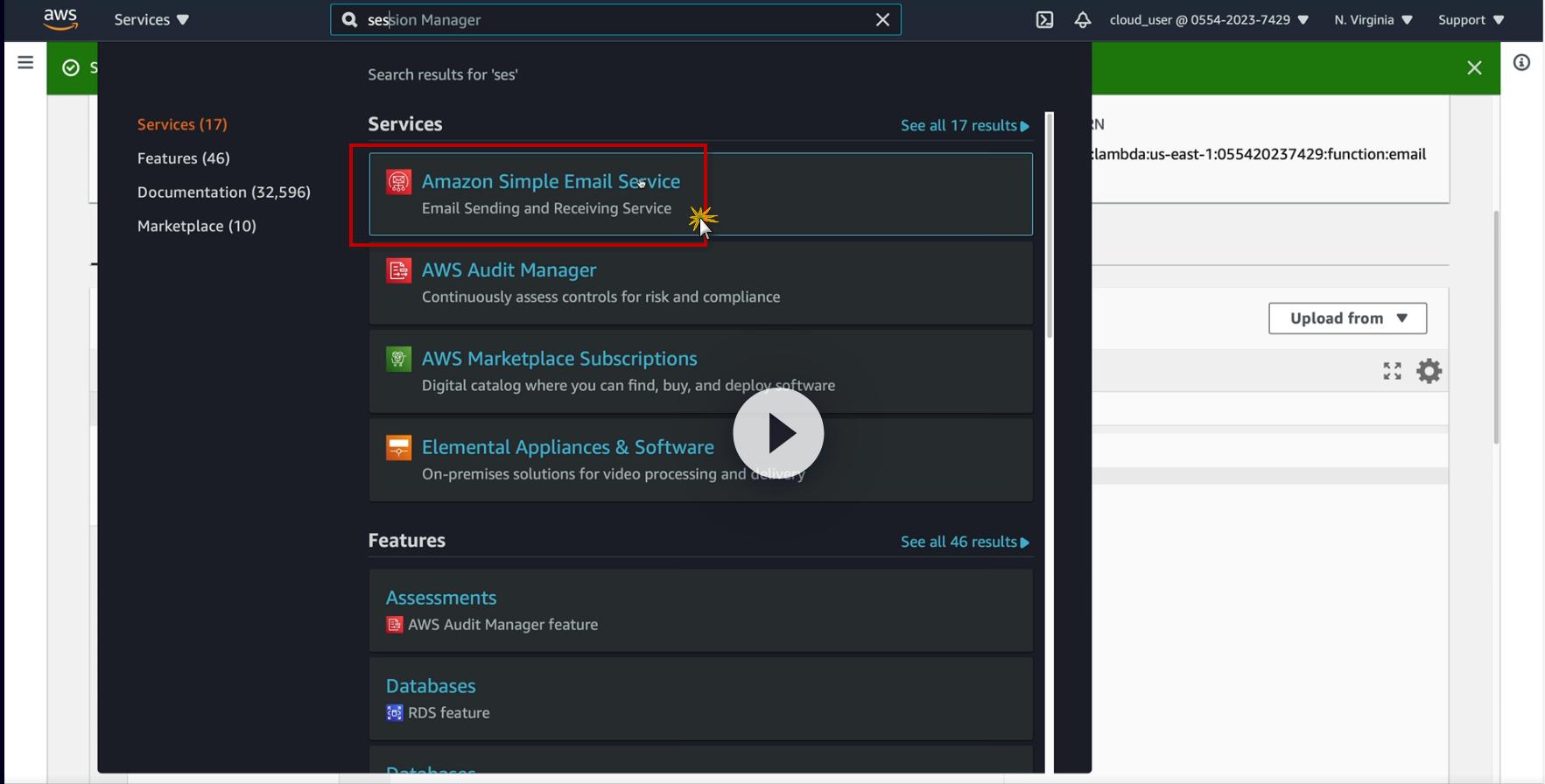Screen dimensions: 1545x784
Task: Click the play button overlay
Action: tap(778, 433)
